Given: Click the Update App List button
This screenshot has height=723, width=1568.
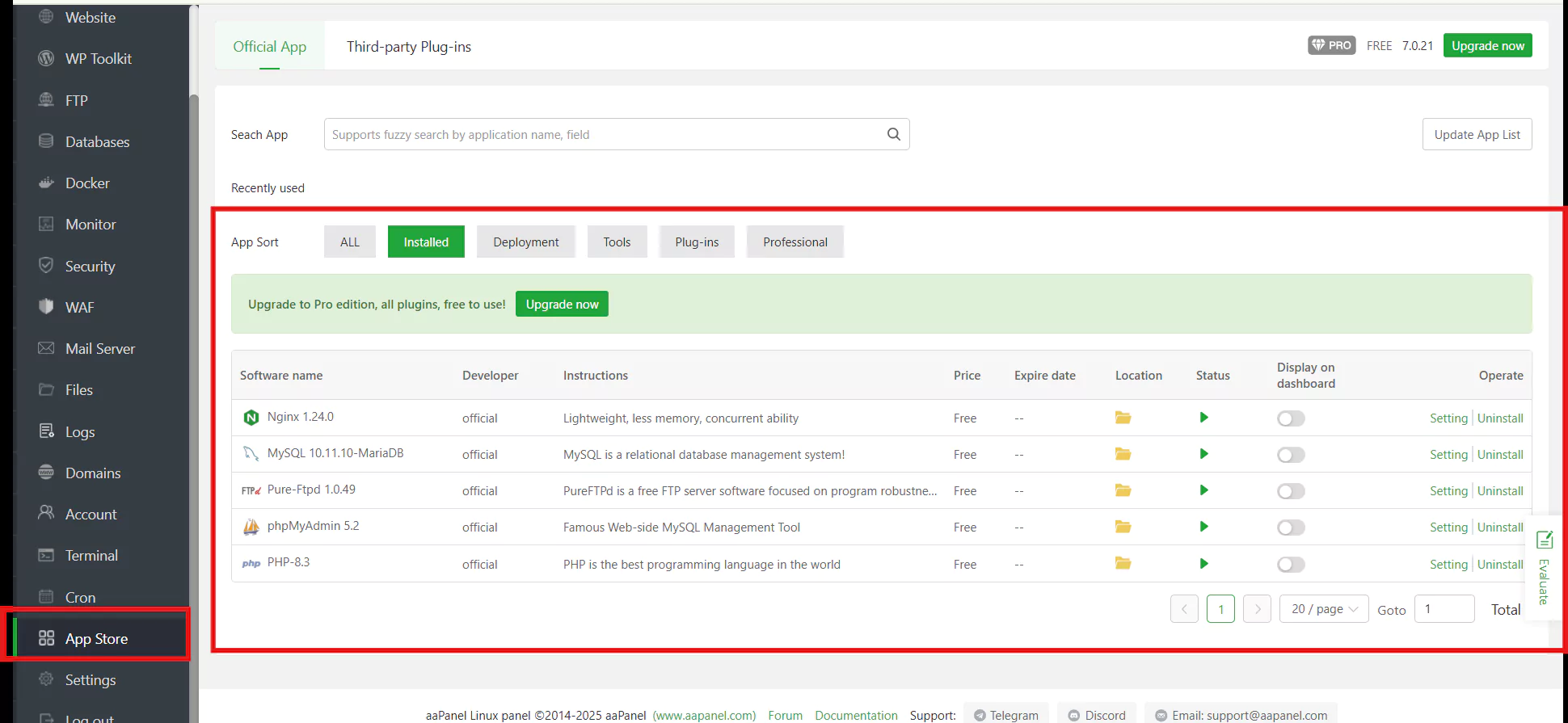Looking at the screenshot, I should click(1477, 134).
